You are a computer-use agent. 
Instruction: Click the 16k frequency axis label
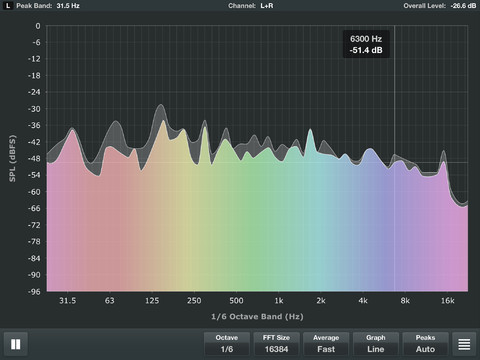pyautogui.click(x=448, y=301)
